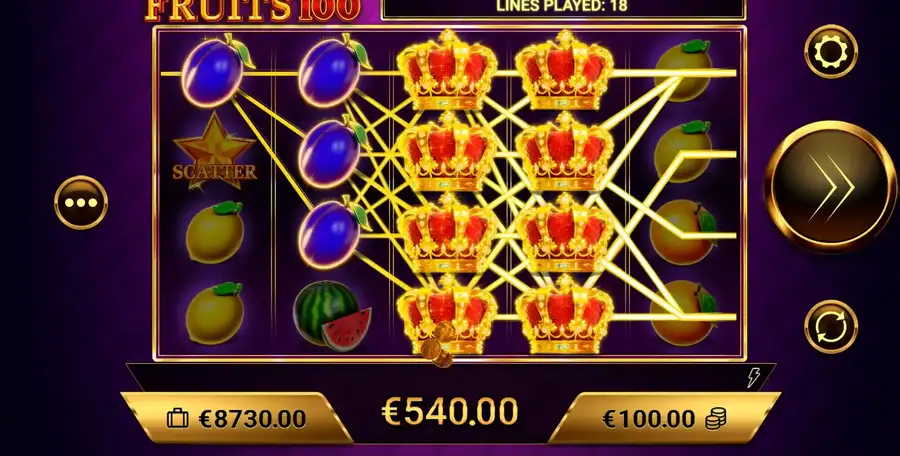This screenshot has width=900, height=456.
Task: Click the autoplay circular arrows icon
Action: click(831, 326)
